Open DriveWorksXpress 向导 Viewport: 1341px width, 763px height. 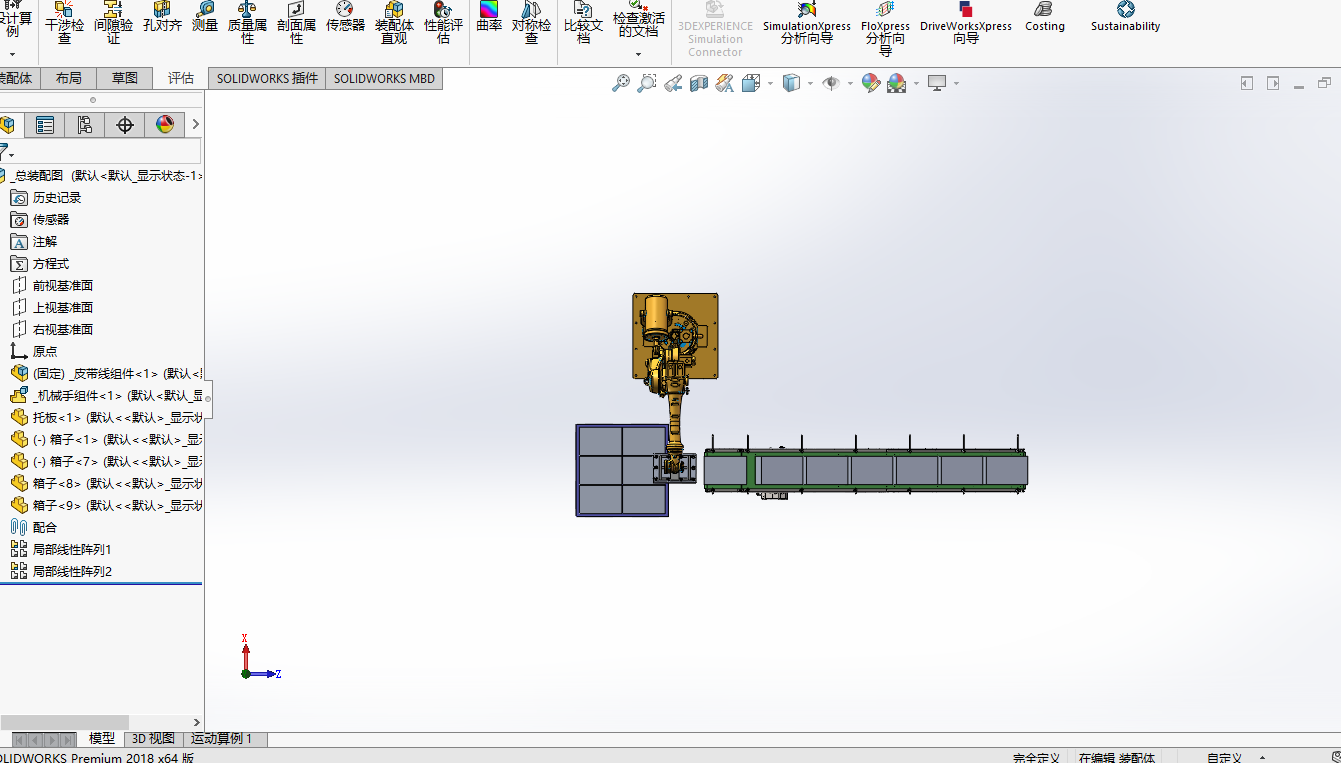click(x=966, y=22)
